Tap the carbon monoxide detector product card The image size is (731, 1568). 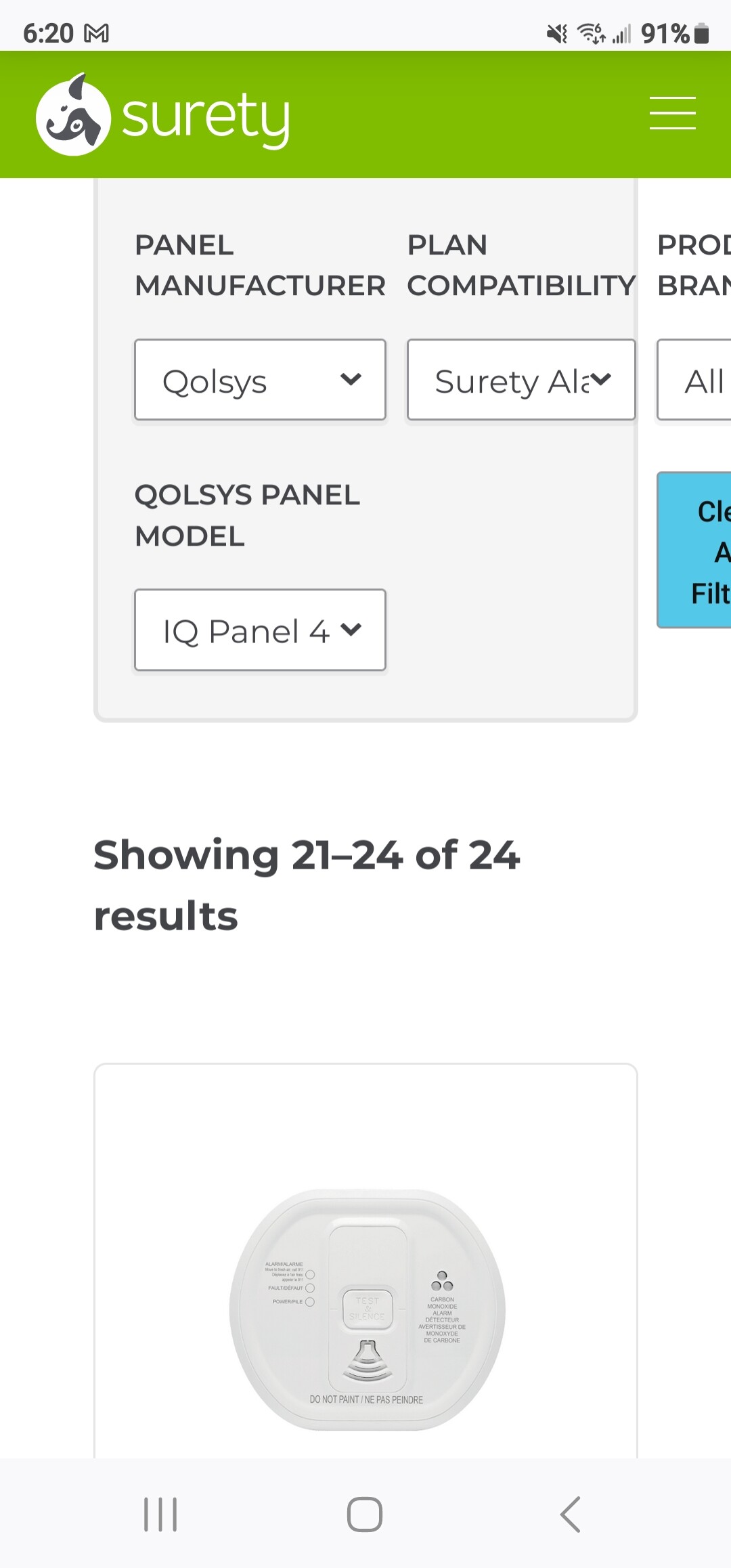(365, 1261)
